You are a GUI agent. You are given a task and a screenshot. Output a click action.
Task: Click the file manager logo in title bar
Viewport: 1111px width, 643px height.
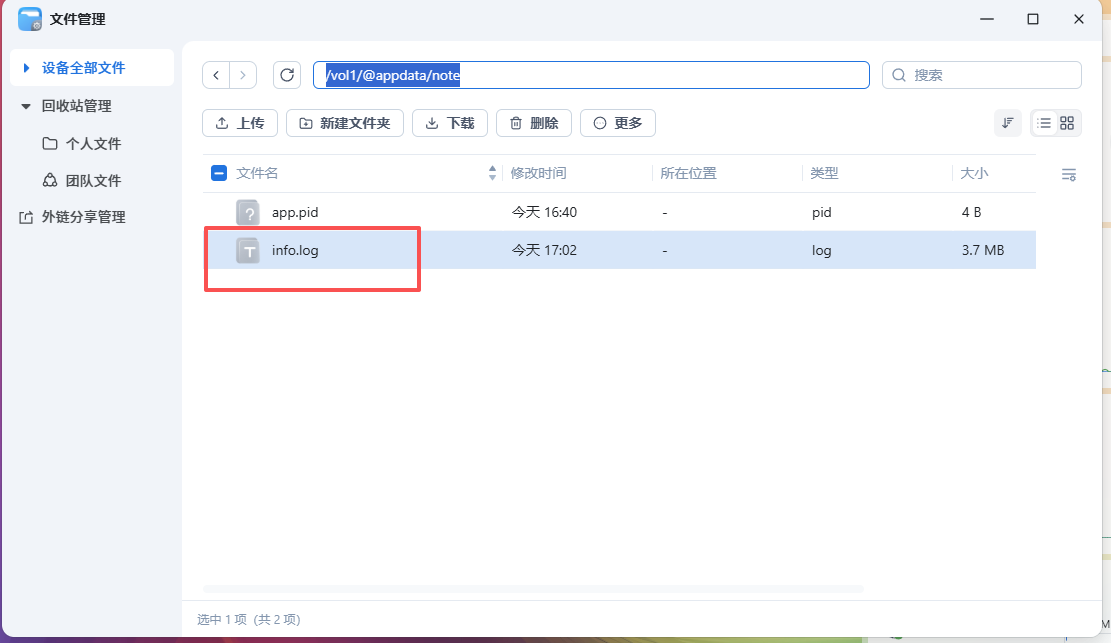tap(27, 18)
